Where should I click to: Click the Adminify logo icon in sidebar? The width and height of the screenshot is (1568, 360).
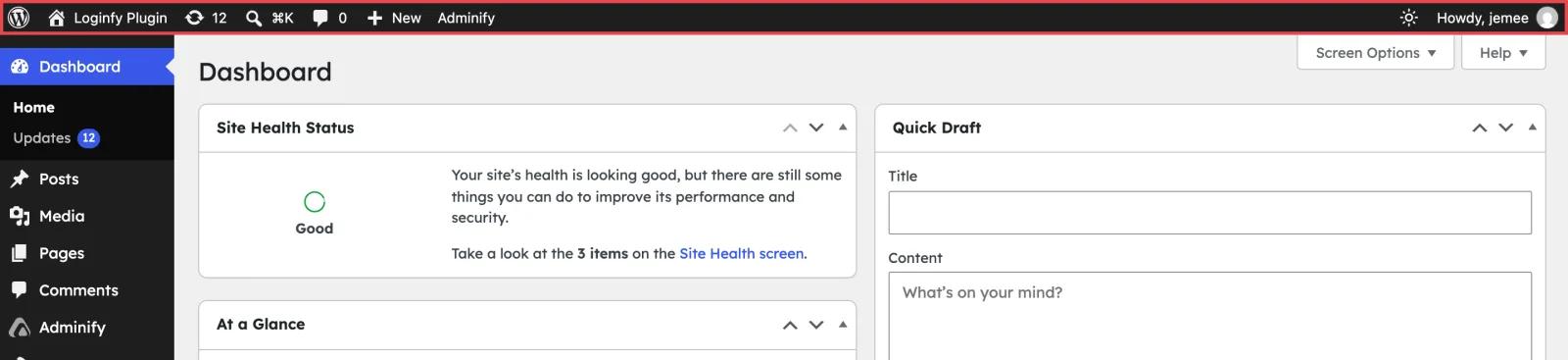coord(20,328)
